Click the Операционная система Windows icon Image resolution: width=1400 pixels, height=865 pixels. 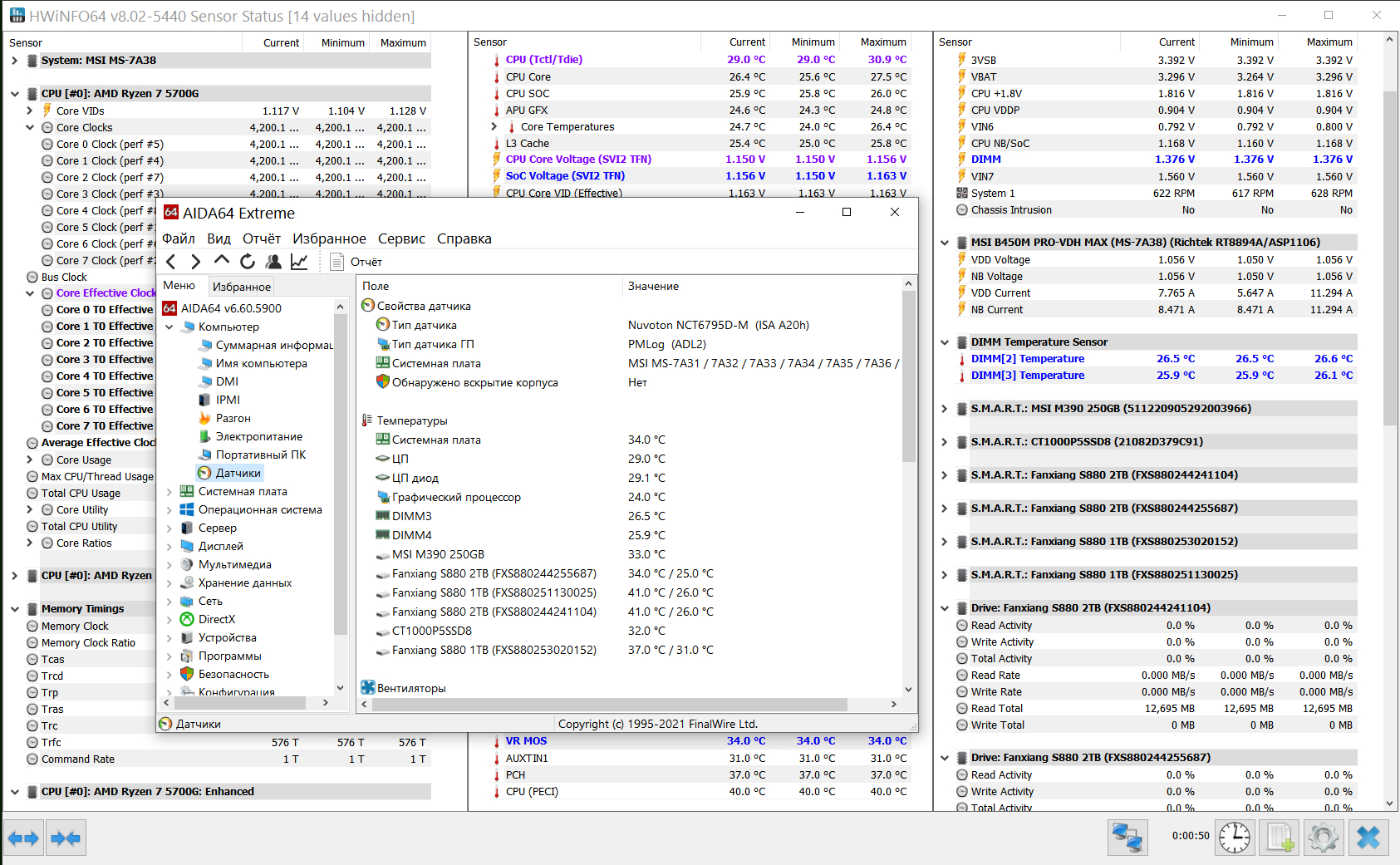coord(187,509)
